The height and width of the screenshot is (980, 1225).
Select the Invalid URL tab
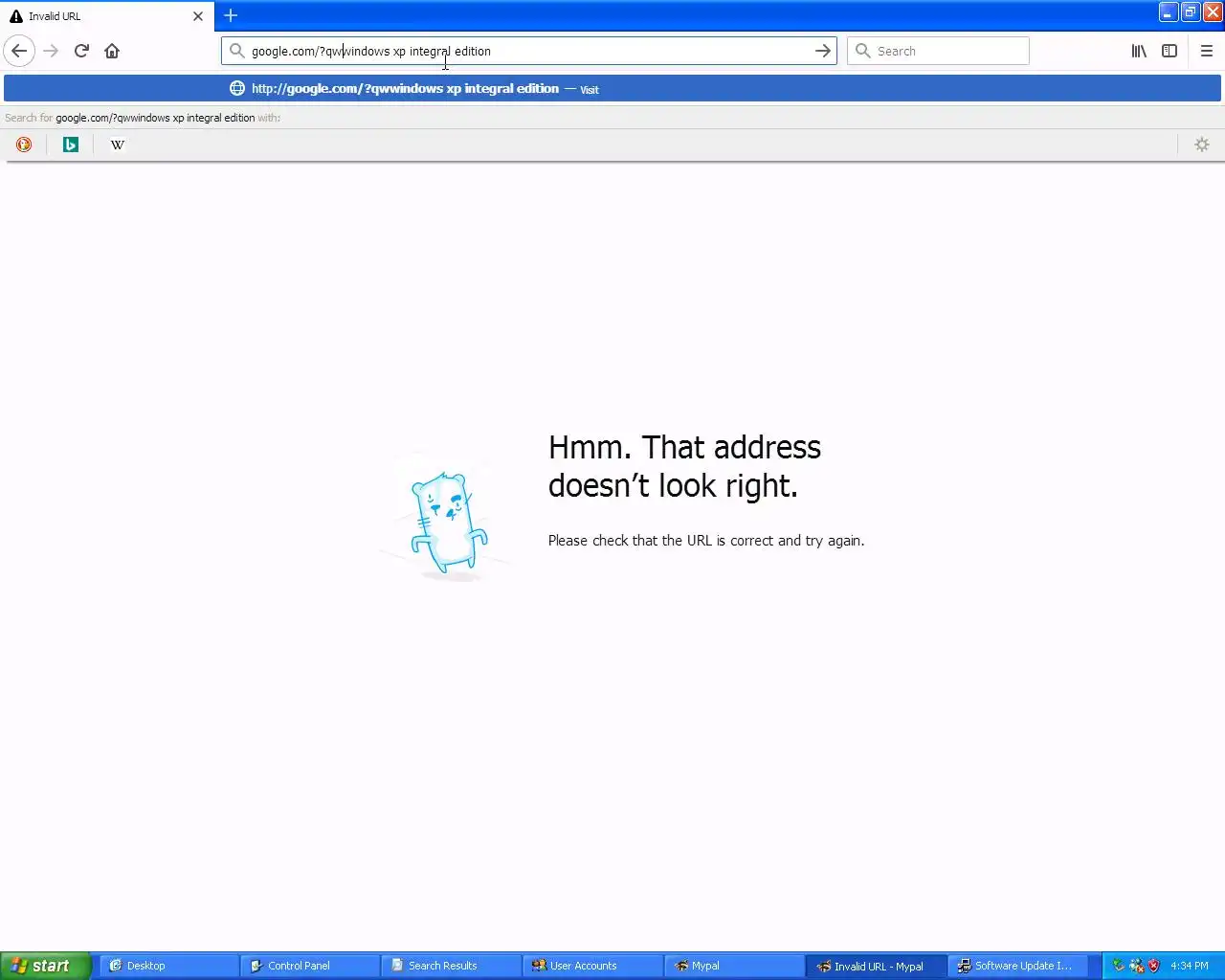point(106,16)
